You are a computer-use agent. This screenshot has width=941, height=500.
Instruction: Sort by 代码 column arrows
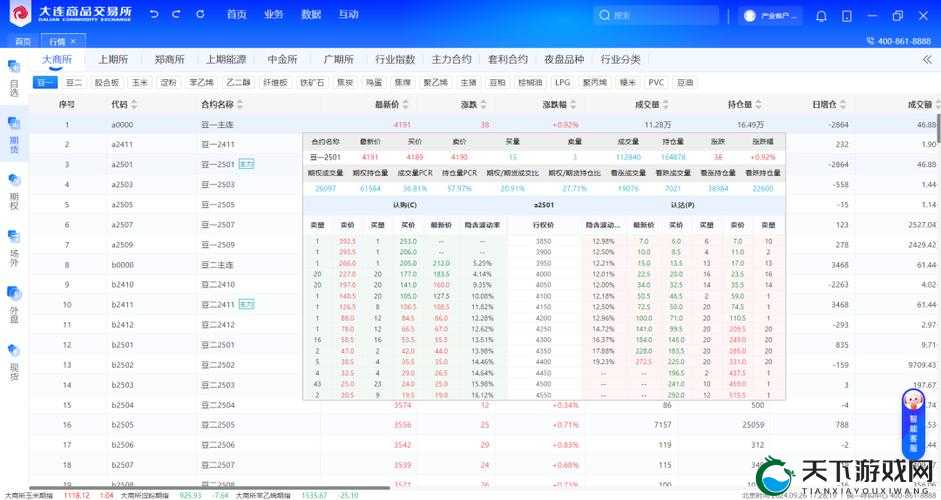pos(134,104)
